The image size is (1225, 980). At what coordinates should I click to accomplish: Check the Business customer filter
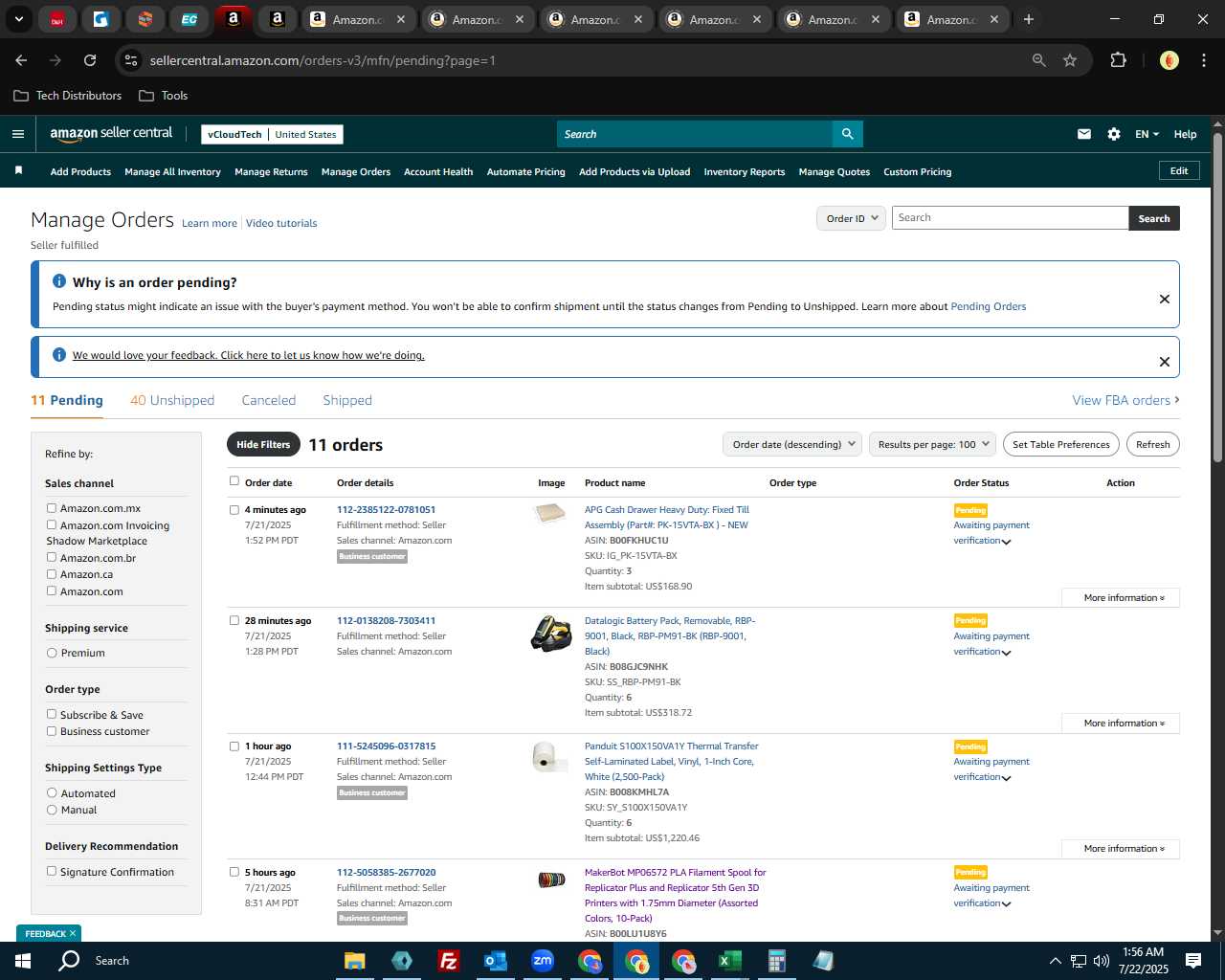click(52, 731)
